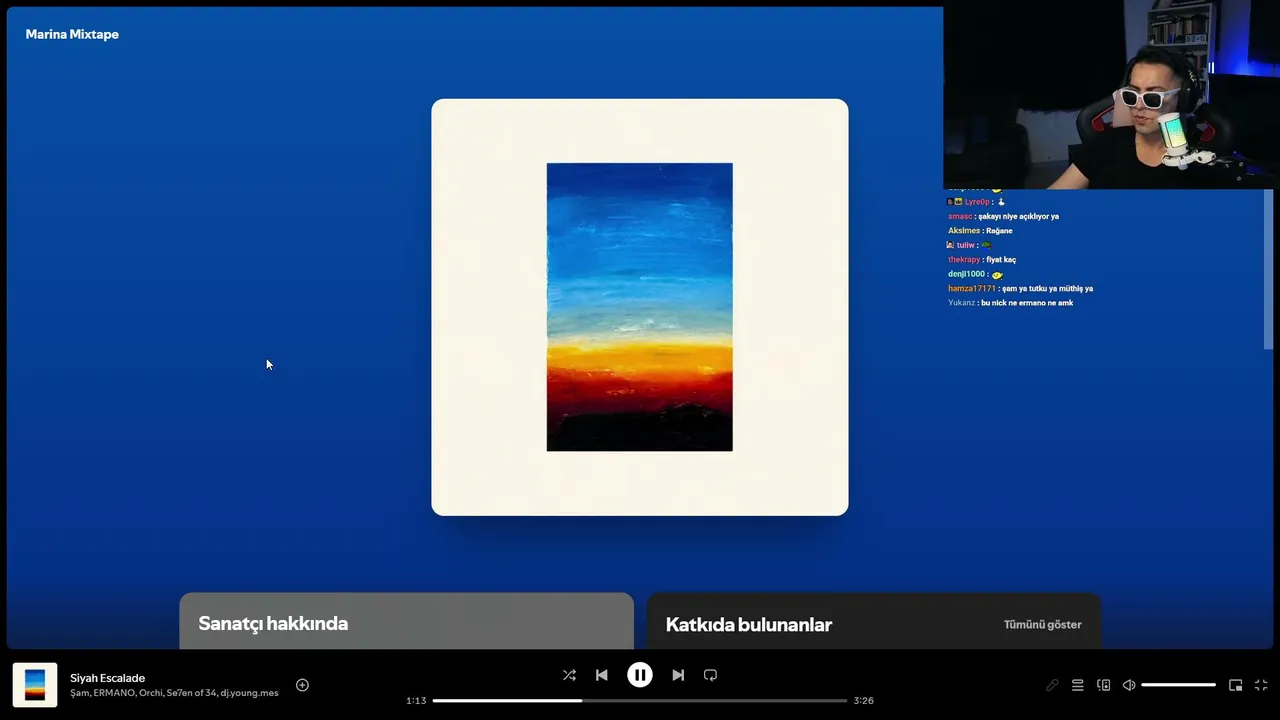Open the miniplayer
This screenshot has width=1280, height=720.
click(1235, 685)
